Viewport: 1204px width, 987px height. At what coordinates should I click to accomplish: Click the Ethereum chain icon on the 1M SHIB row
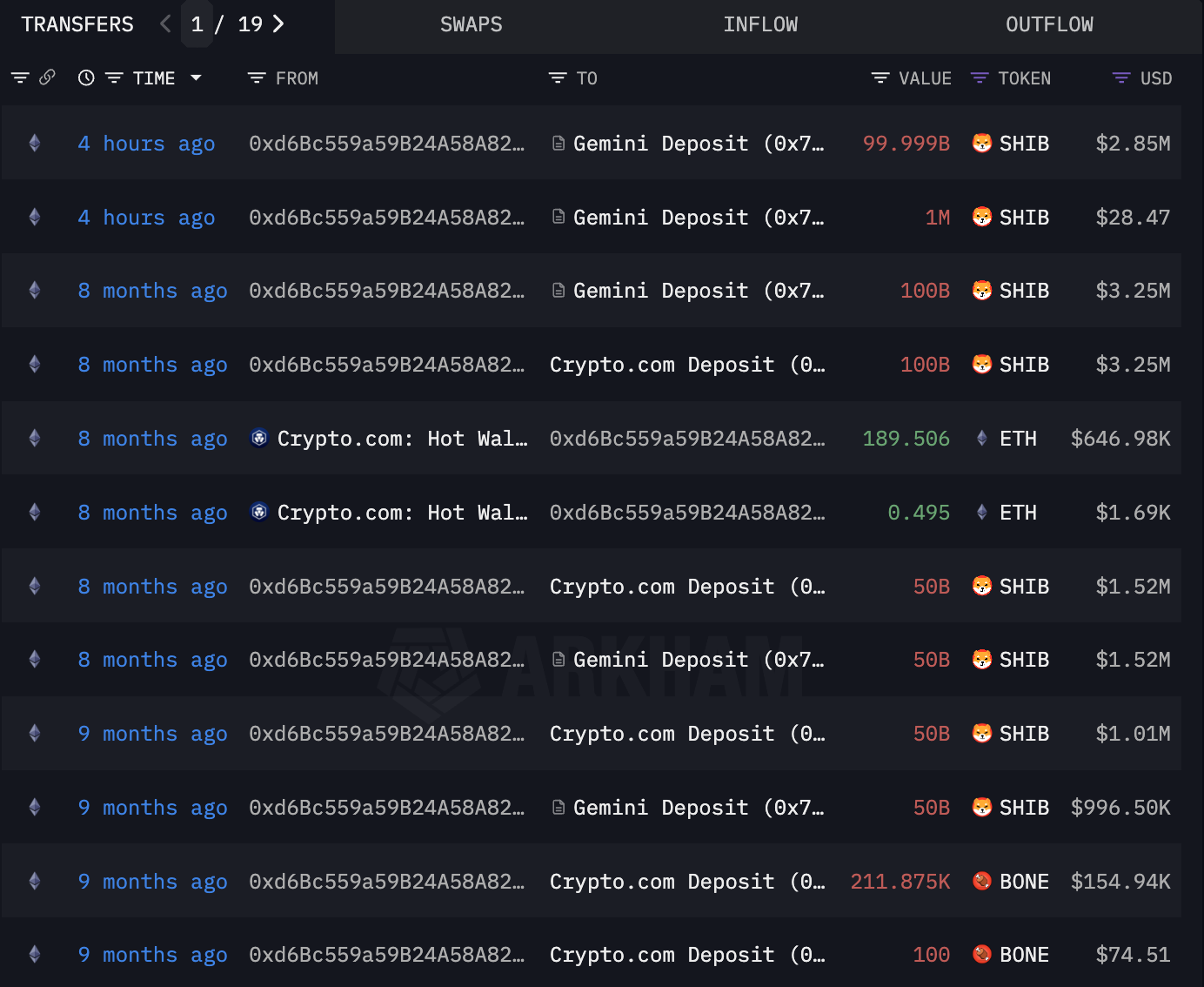pyautogui.click(x=35, y=217)
